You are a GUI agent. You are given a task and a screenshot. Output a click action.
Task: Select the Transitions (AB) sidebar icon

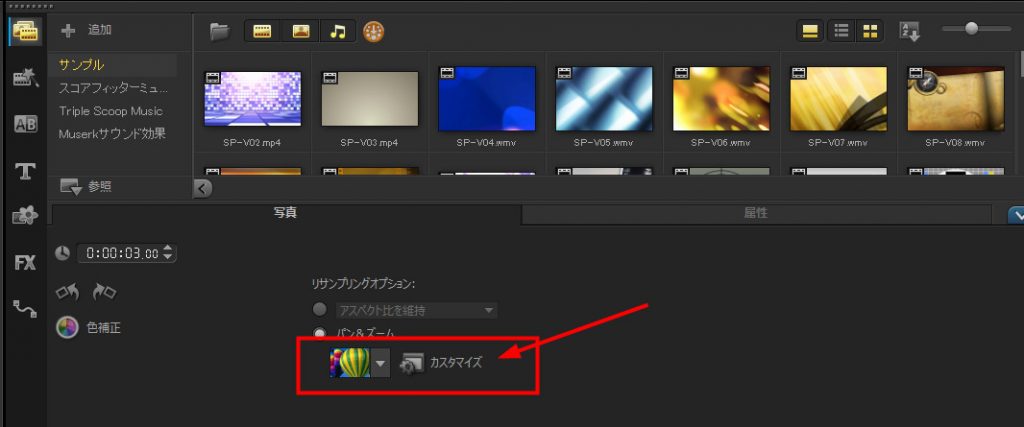(24, 124)
